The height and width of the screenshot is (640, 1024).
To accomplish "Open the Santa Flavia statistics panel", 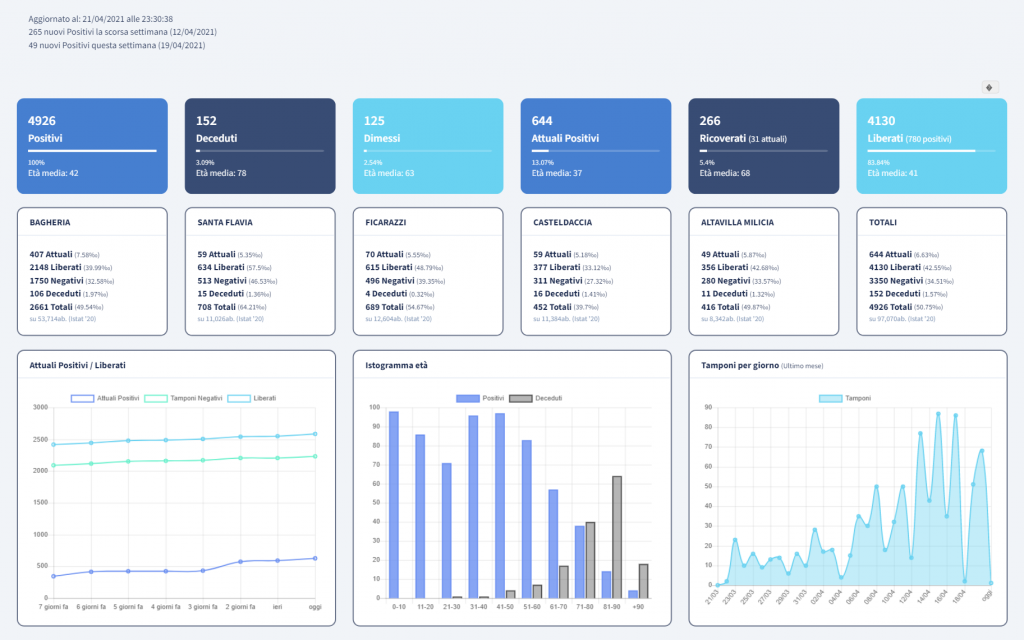I will click(x=260, y=270).
